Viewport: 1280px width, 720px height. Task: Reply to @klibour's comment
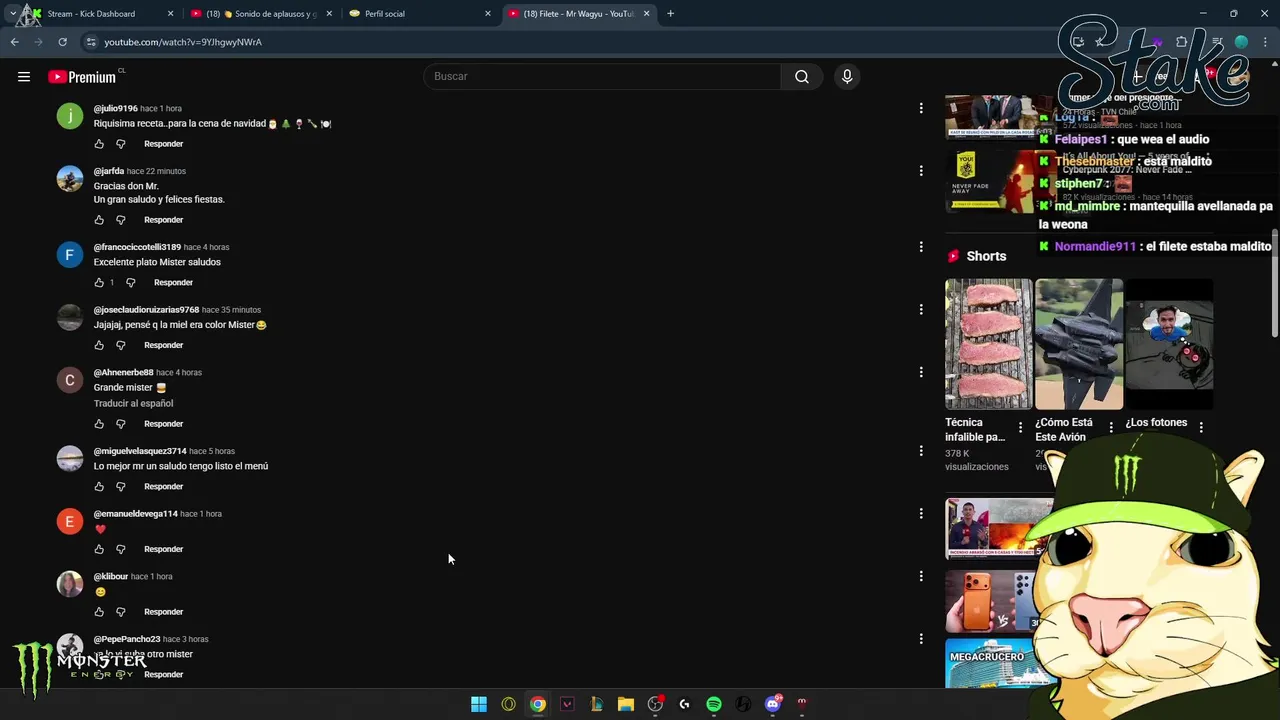(x=163, y=612)
